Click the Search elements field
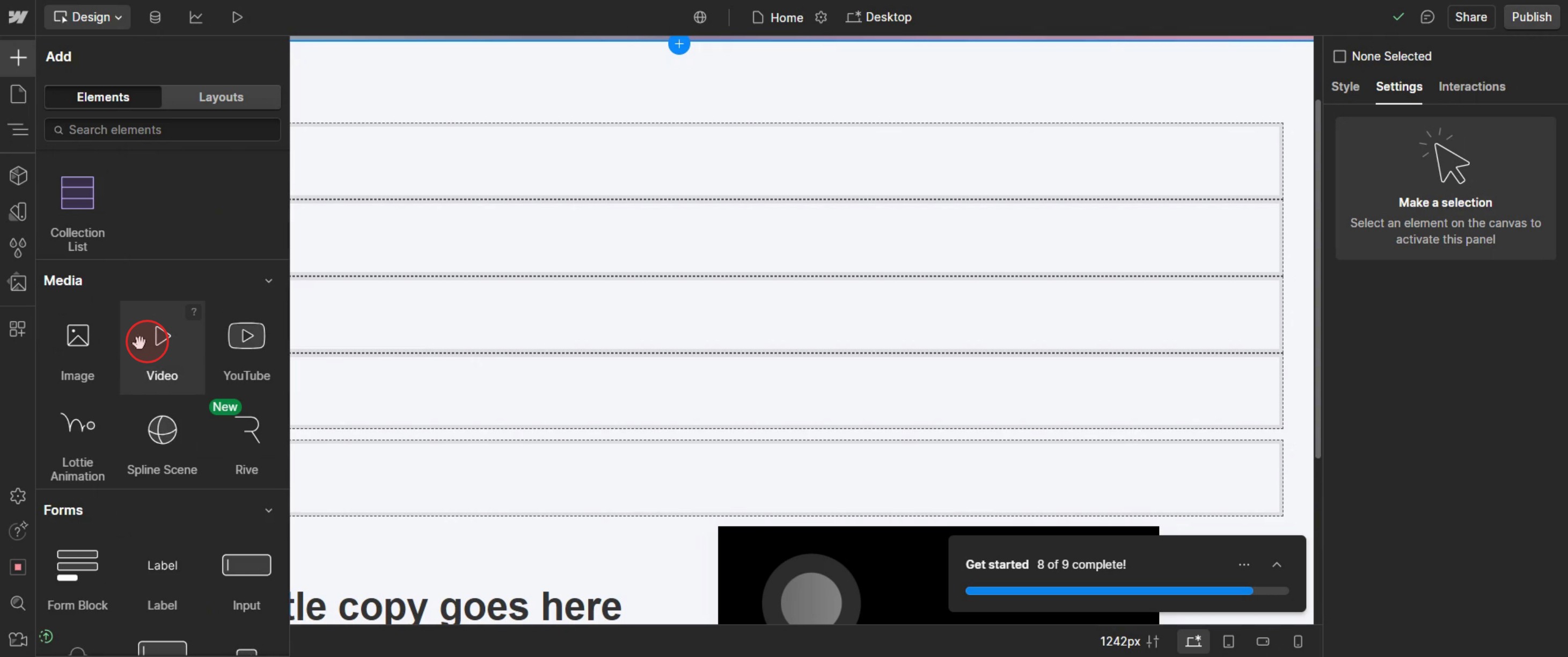This screenshot has height=657, width=1568. 162,130
